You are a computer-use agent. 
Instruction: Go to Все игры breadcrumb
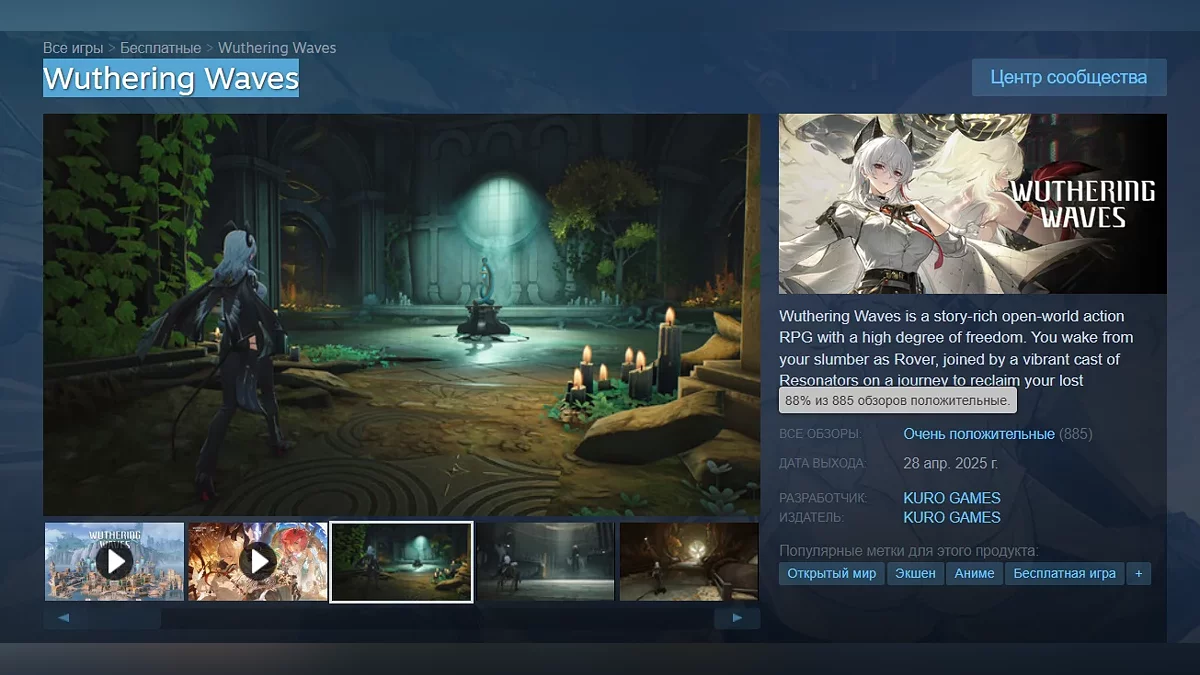tap(73, 48)
